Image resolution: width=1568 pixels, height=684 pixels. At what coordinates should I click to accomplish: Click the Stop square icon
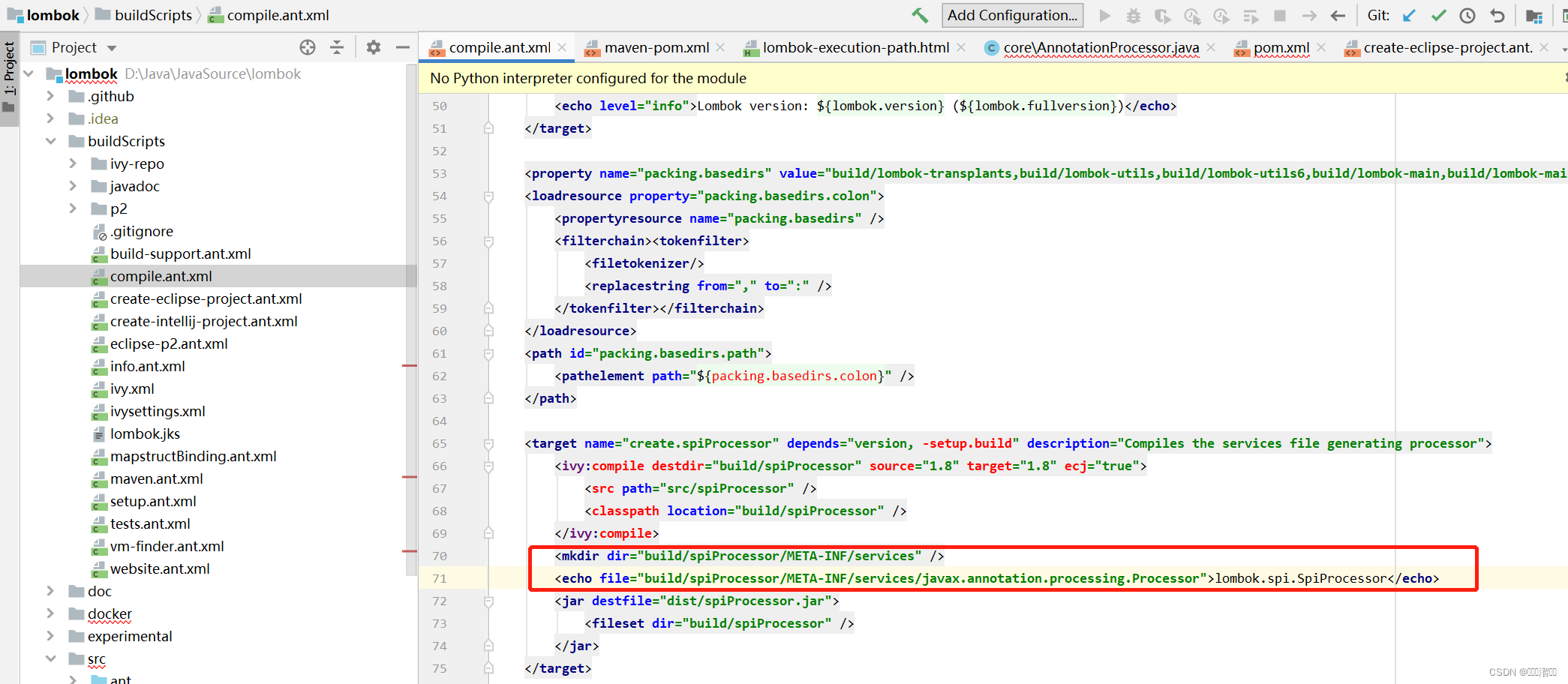1280,16
